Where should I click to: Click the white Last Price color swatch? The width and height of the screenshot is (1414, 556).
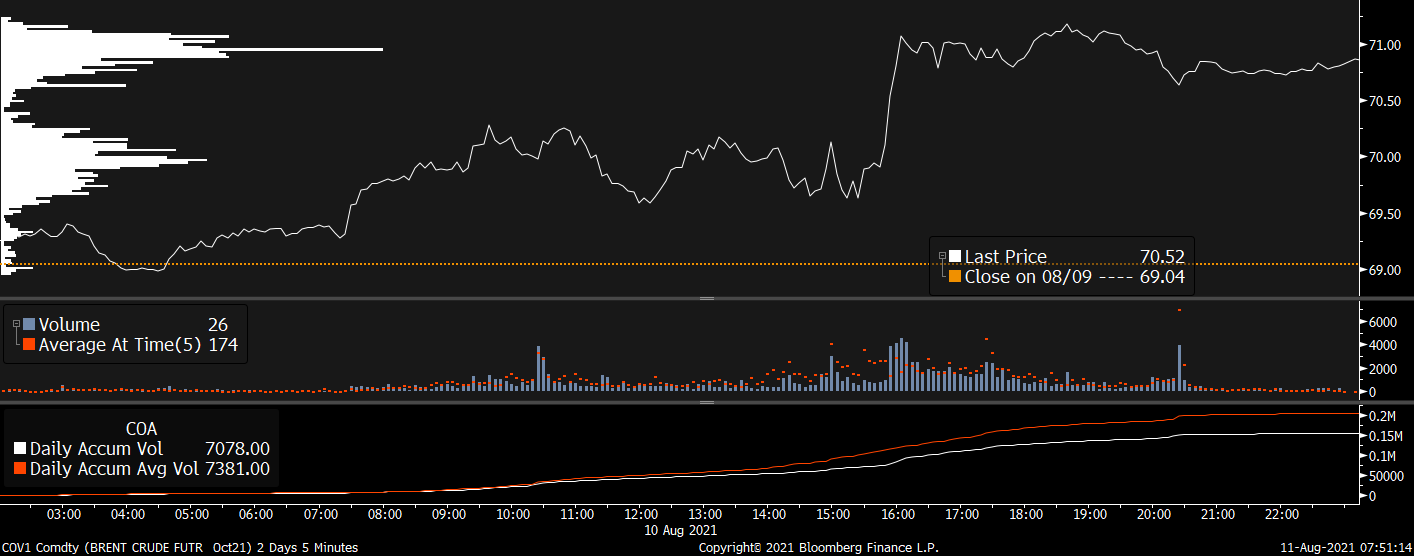(x=955, y=257)
